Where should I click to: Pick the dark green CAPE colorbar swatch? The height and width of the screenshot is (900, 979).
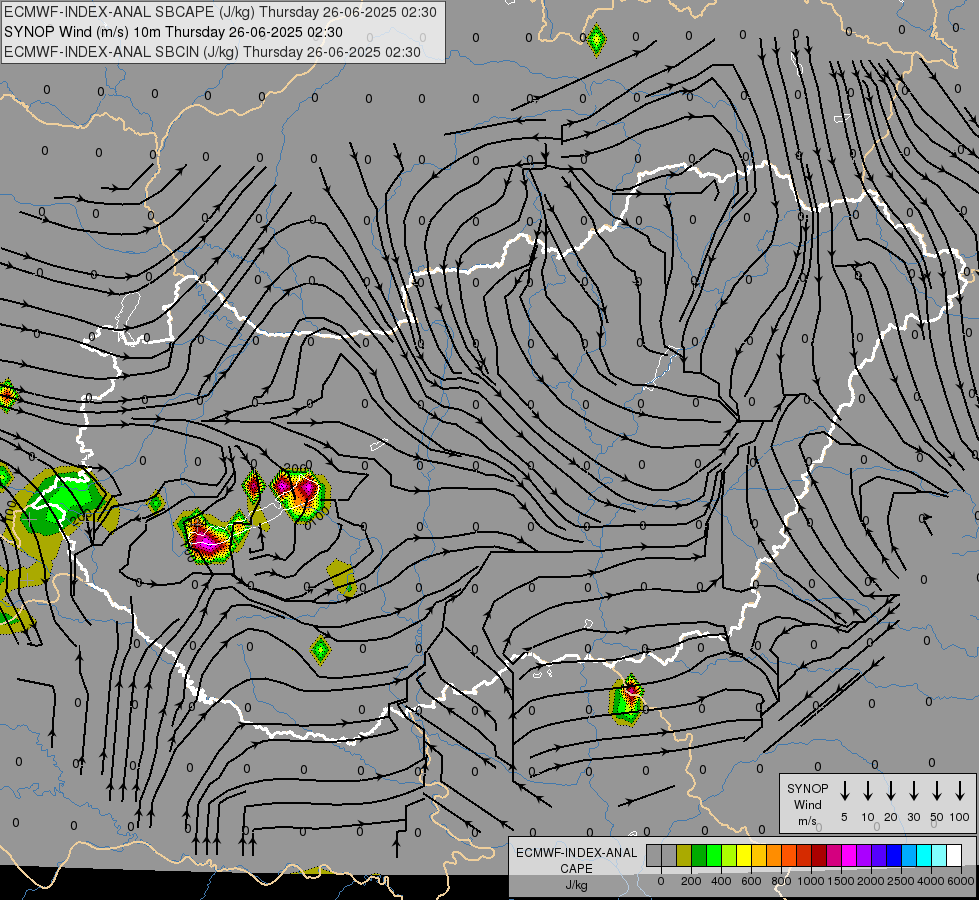click(x=699, y=855)
